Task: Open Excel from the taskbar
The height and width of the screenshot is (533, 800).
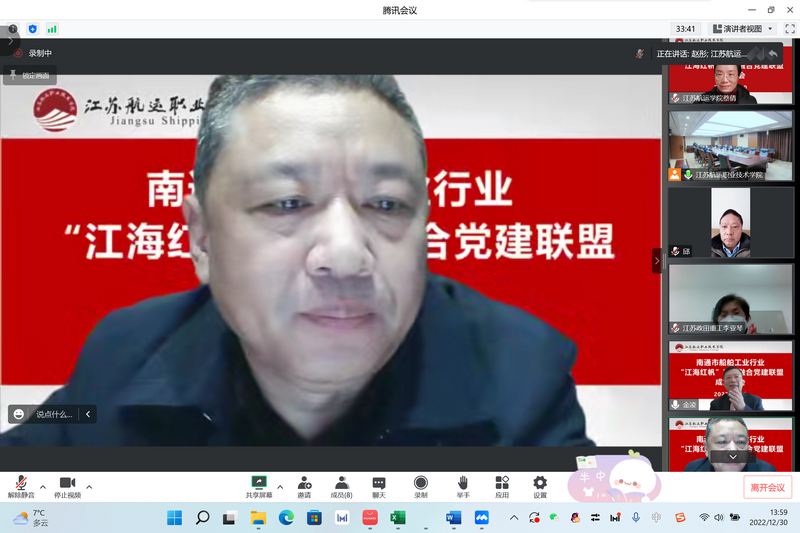Action: point(397,518)
